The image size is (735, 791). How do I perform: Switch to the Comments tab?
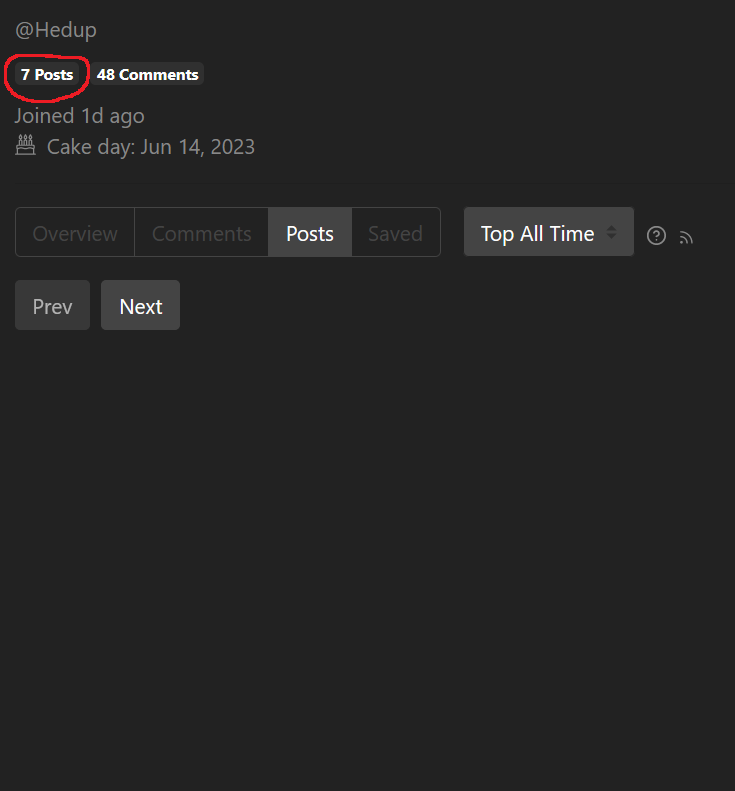202,232
